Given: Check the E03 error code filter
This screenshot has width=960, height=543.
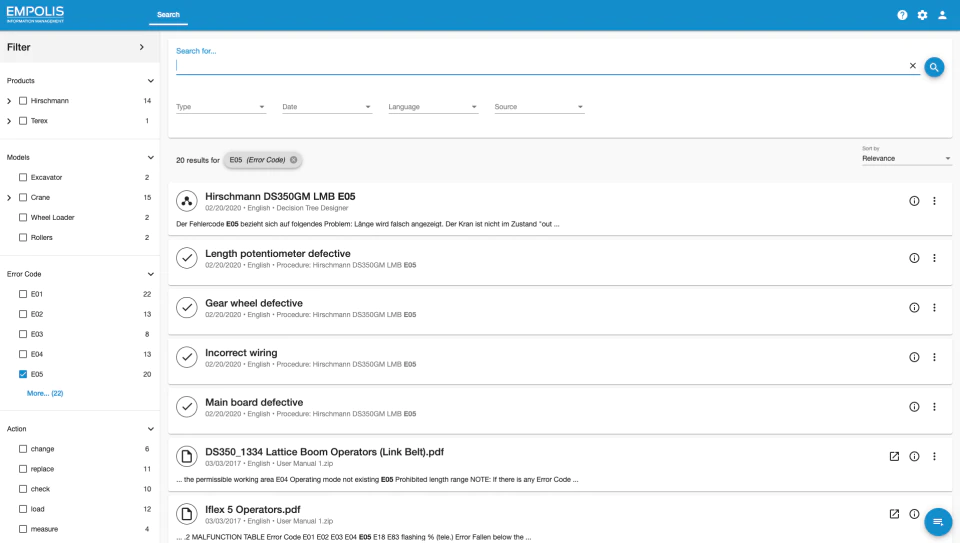Looking at the screenshot, I should click(x=23, y=334).
